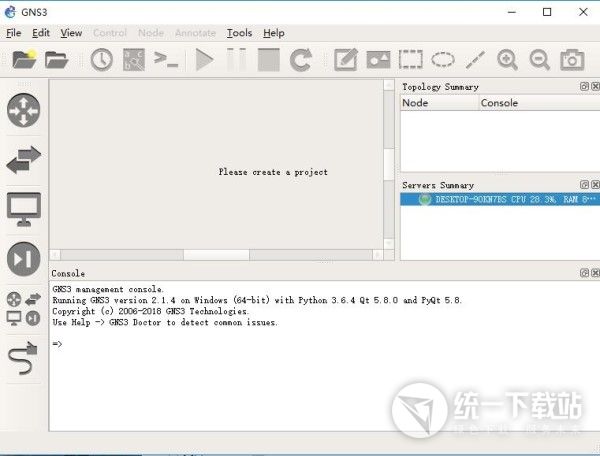This screenshot has height=456, width=600.
Task: Browse all devices combined icon
Action: click(x=24, y=309)
